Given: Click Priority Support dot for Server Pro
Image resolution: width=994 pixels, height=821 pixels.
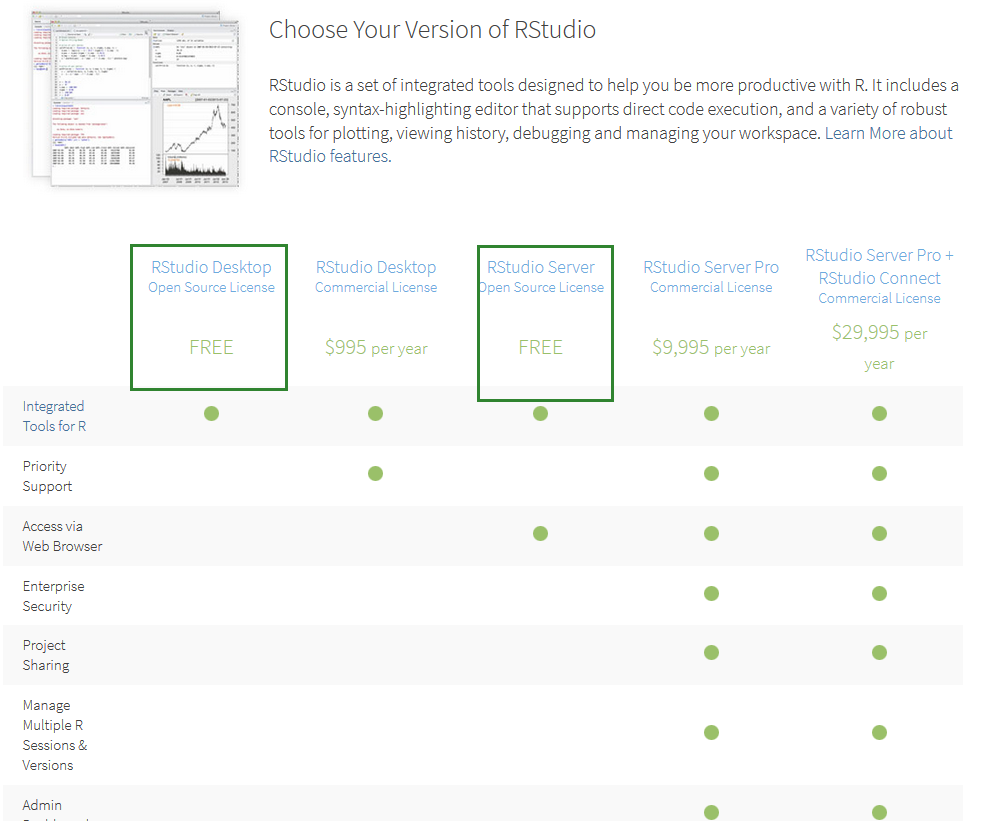Looking at the screenshot, I should tap(711, 474).
